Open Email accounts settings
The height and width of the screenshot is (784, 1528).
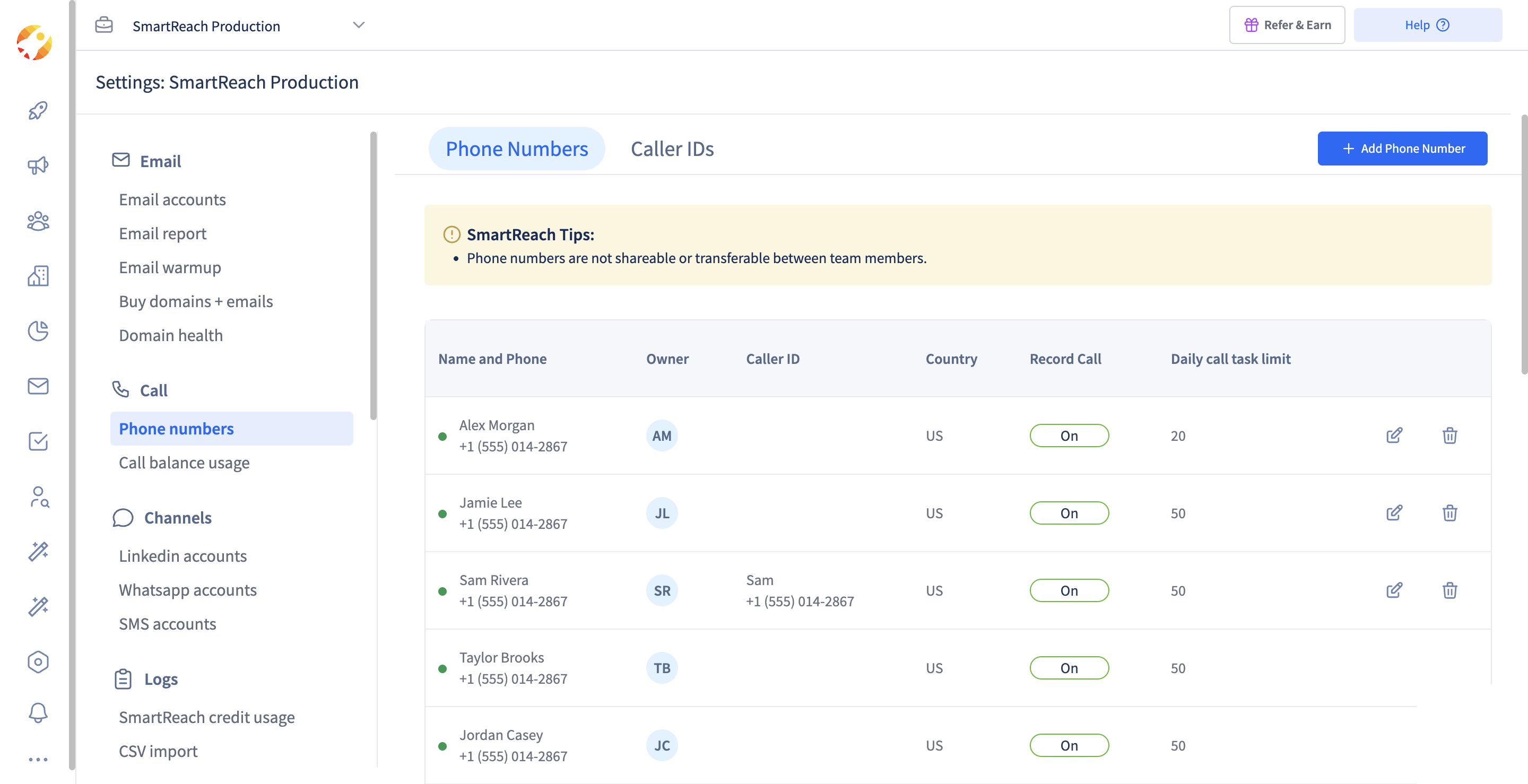[x=172, y=199]
